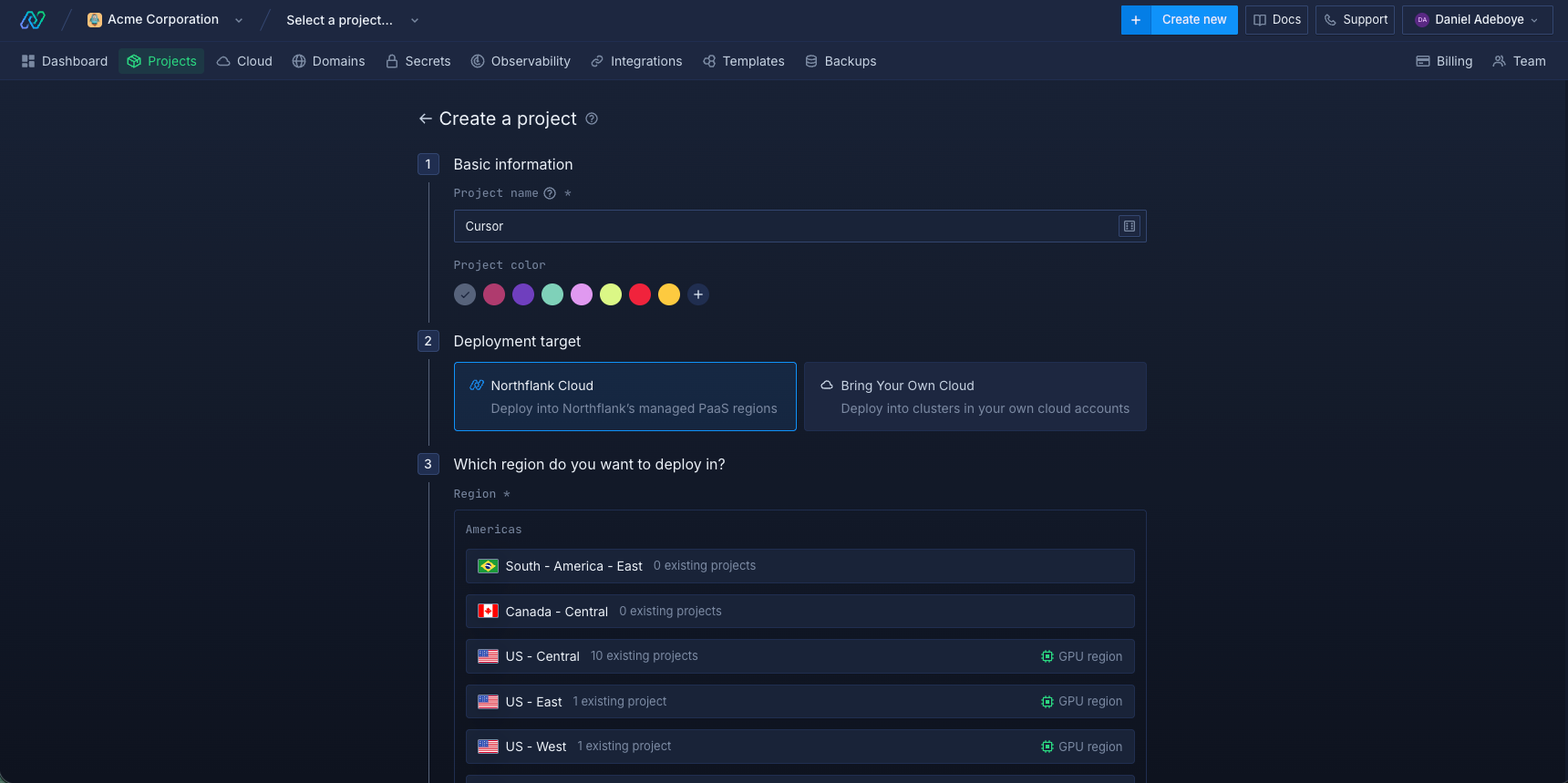Select the Northflank Cloud deployment target
The image size is (1568, 783).
point(625,397)
